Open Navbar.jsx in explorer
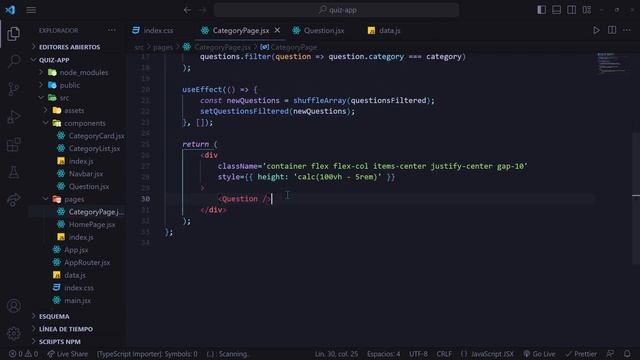The height and width of the screenshot is (360, 640). tap(85, 174)
